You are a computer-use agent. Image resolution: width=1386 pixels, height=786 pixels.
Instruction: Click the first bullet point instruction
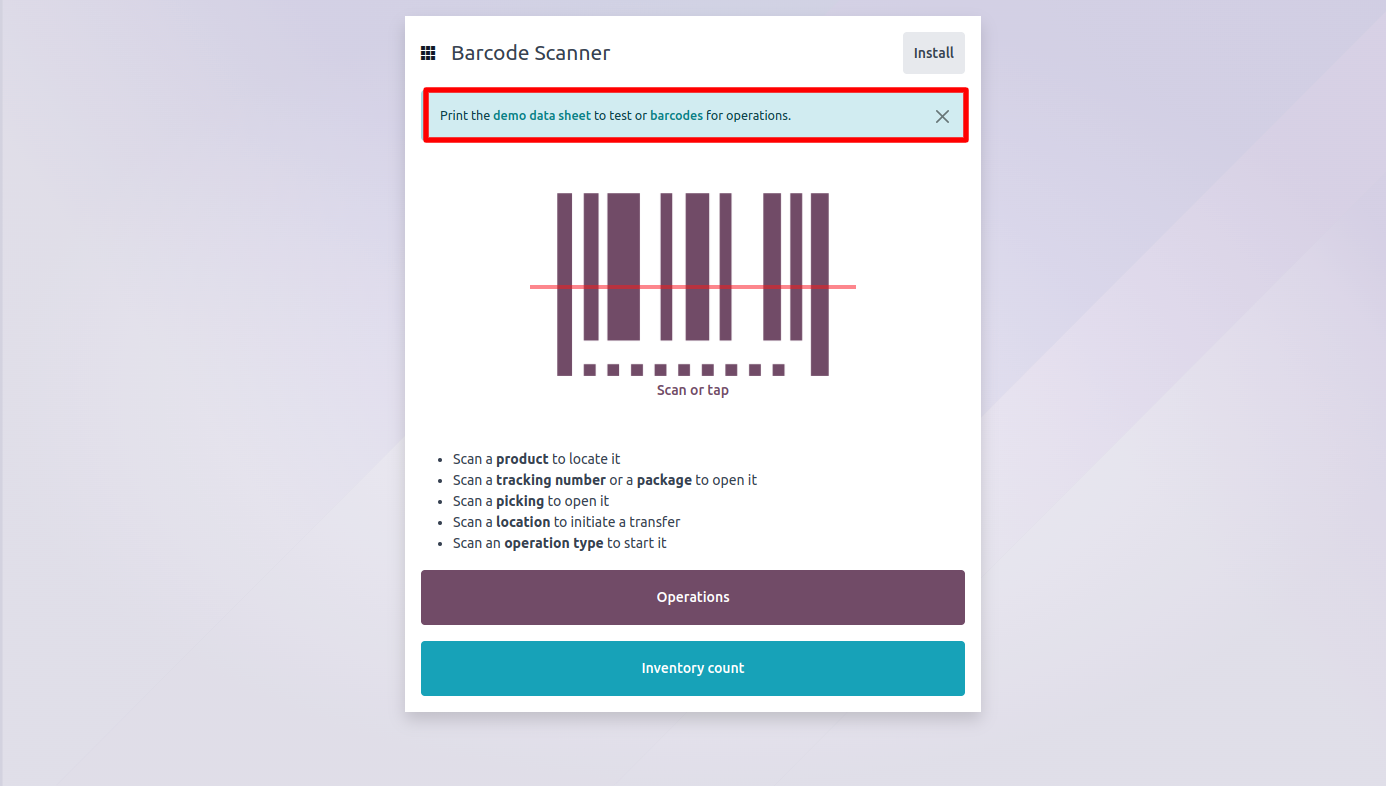click(536, 458)
